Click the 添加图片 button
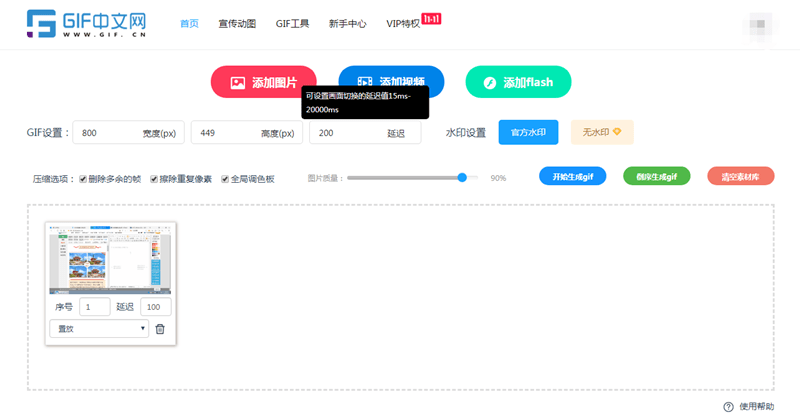Screen dimensions: 800x418 [x=264, y=82]
